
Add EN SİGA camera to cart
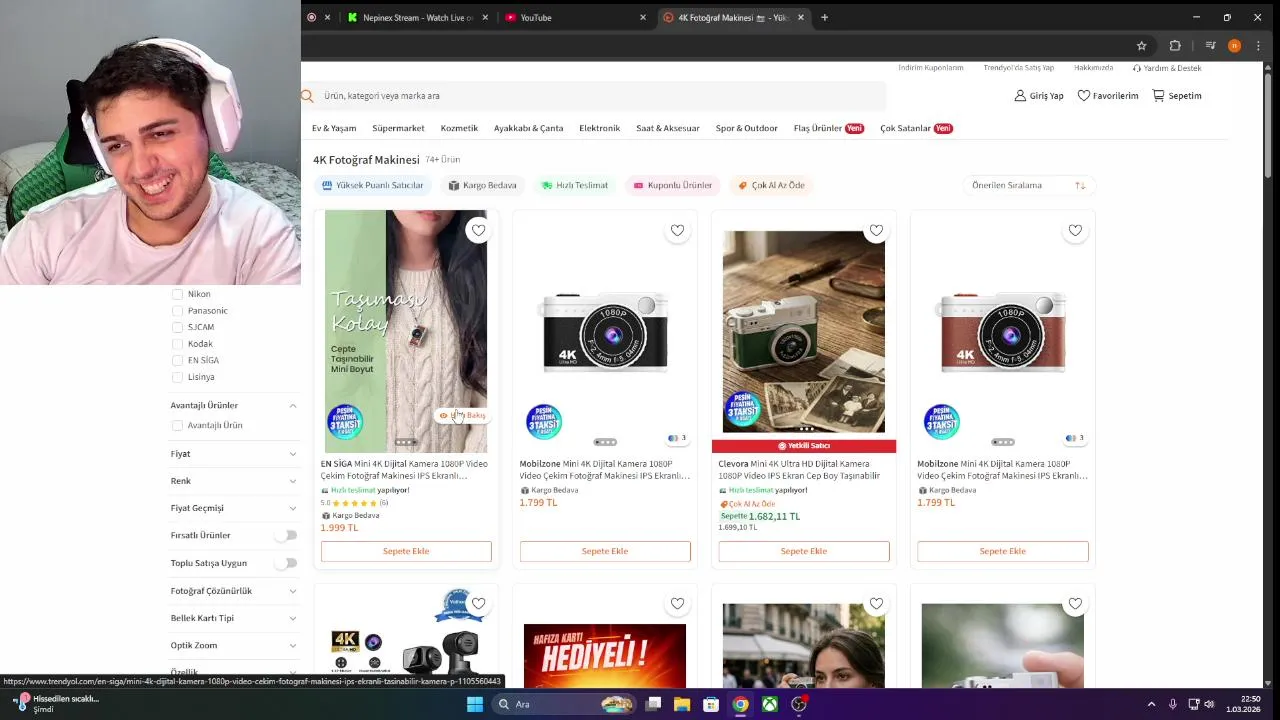[x=406, y=551]
